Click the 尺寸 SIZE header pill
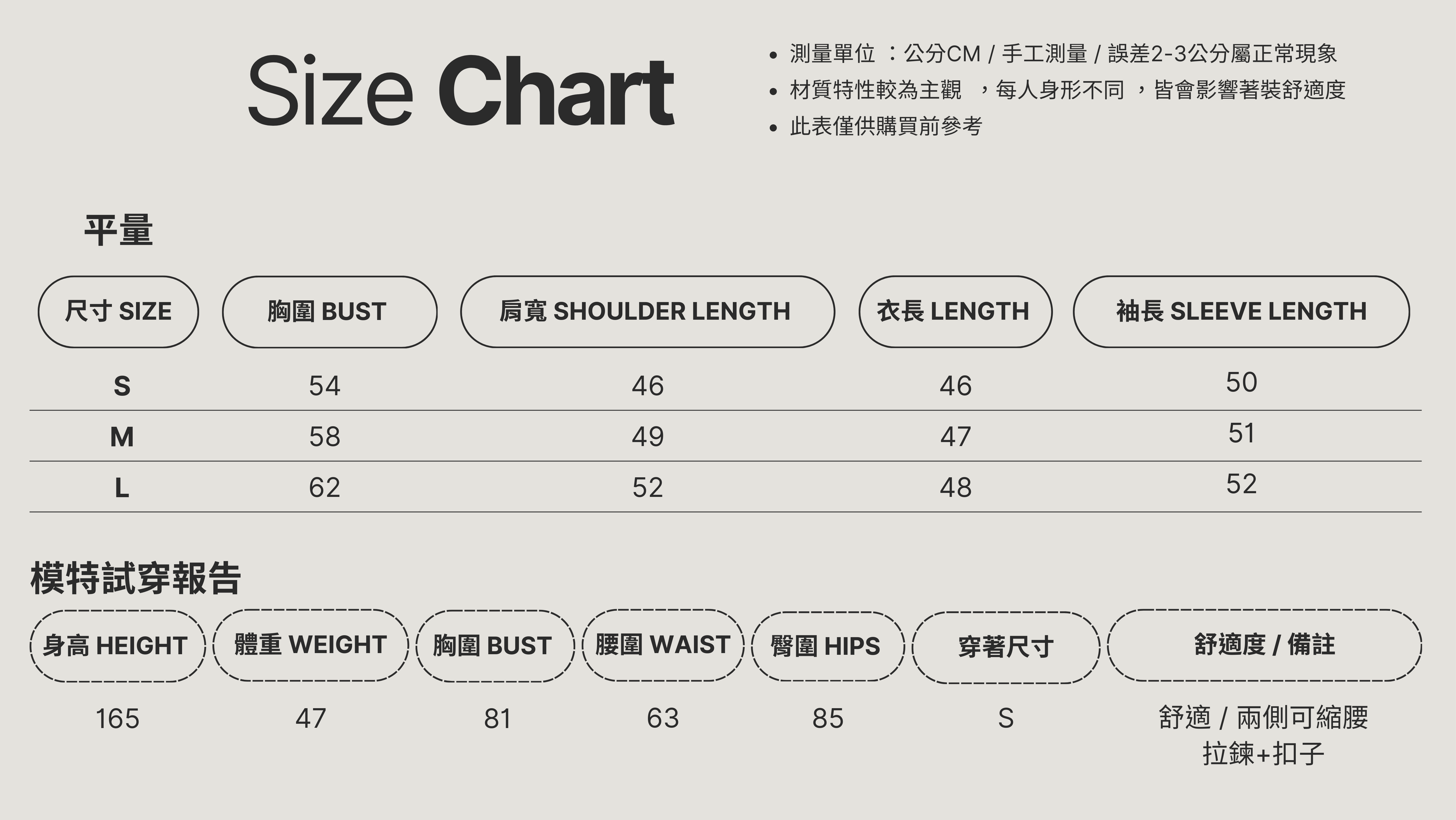Viewport: 1456px width, 820px height. click(118, 311)
